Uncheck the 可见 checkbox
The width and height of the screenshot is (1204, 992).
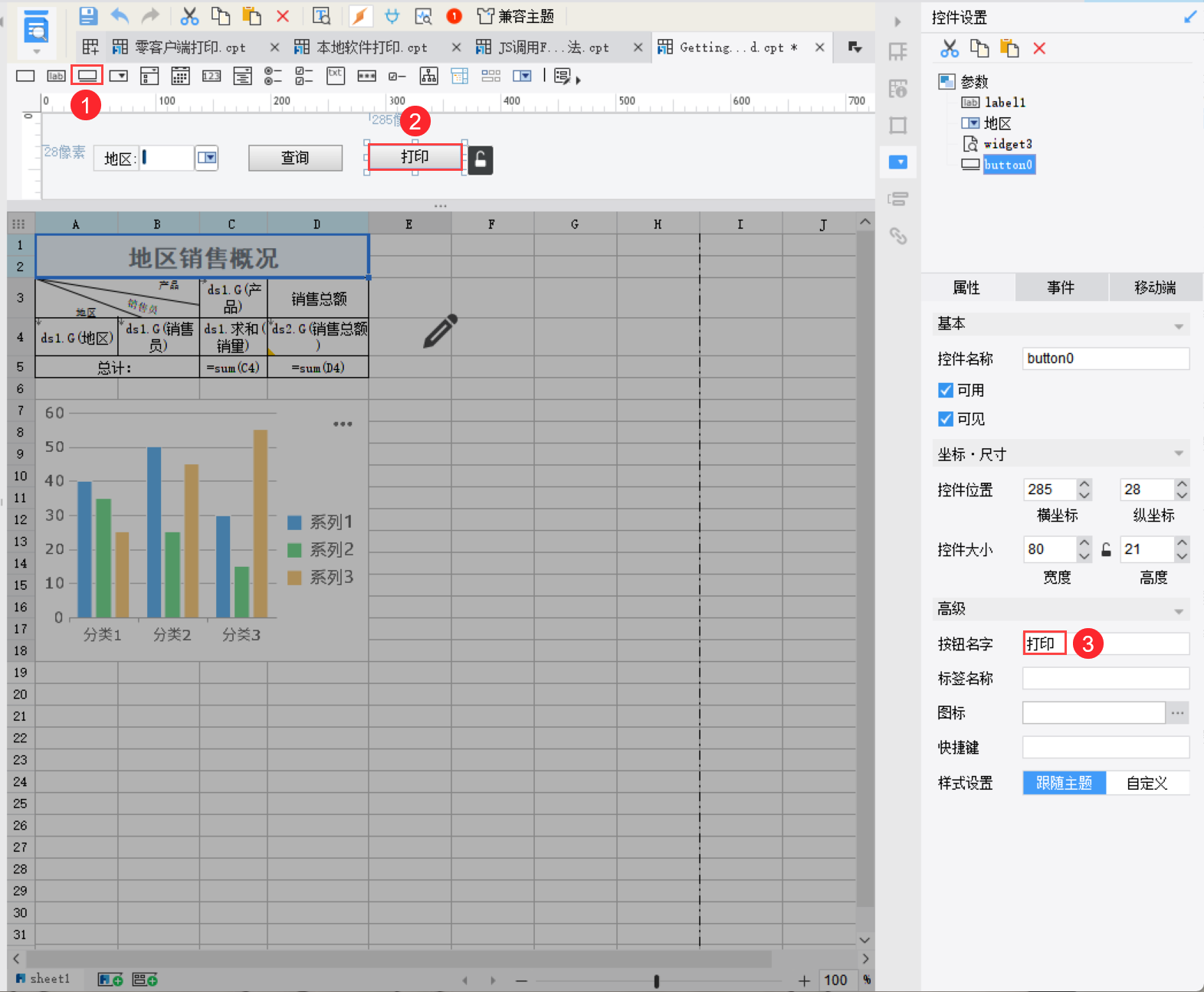click(x=946, y=419)
